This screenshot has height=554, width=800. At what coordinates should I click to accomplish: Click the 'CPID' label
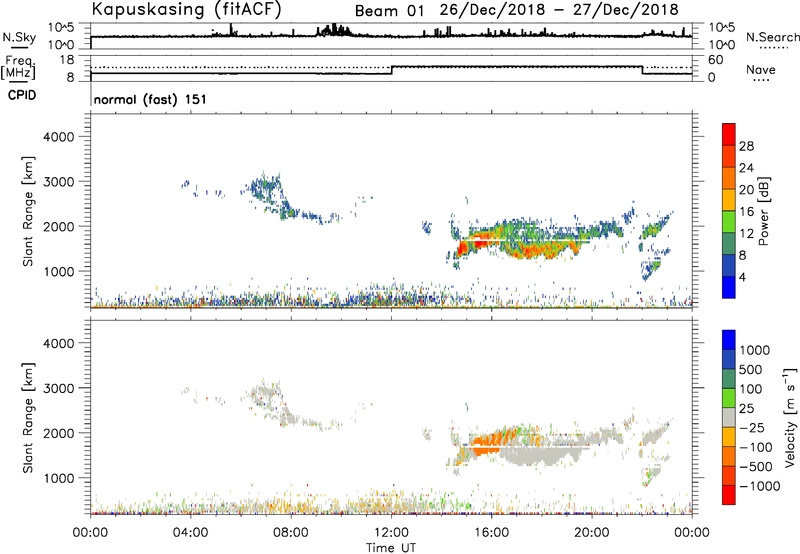click(22, 95)
